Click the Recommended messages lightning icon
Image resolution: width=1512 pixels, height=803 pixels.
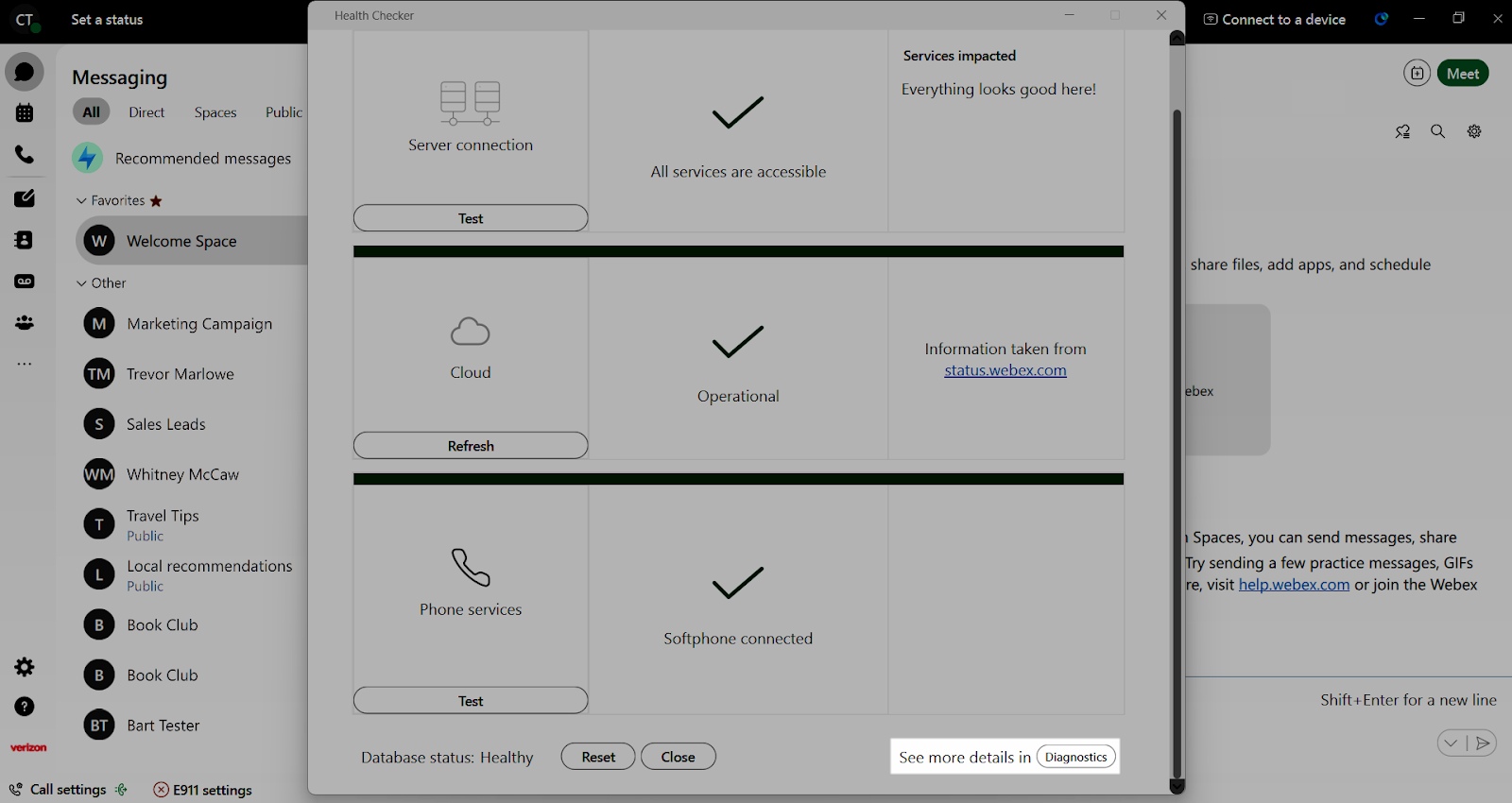[x=88, y=158]
